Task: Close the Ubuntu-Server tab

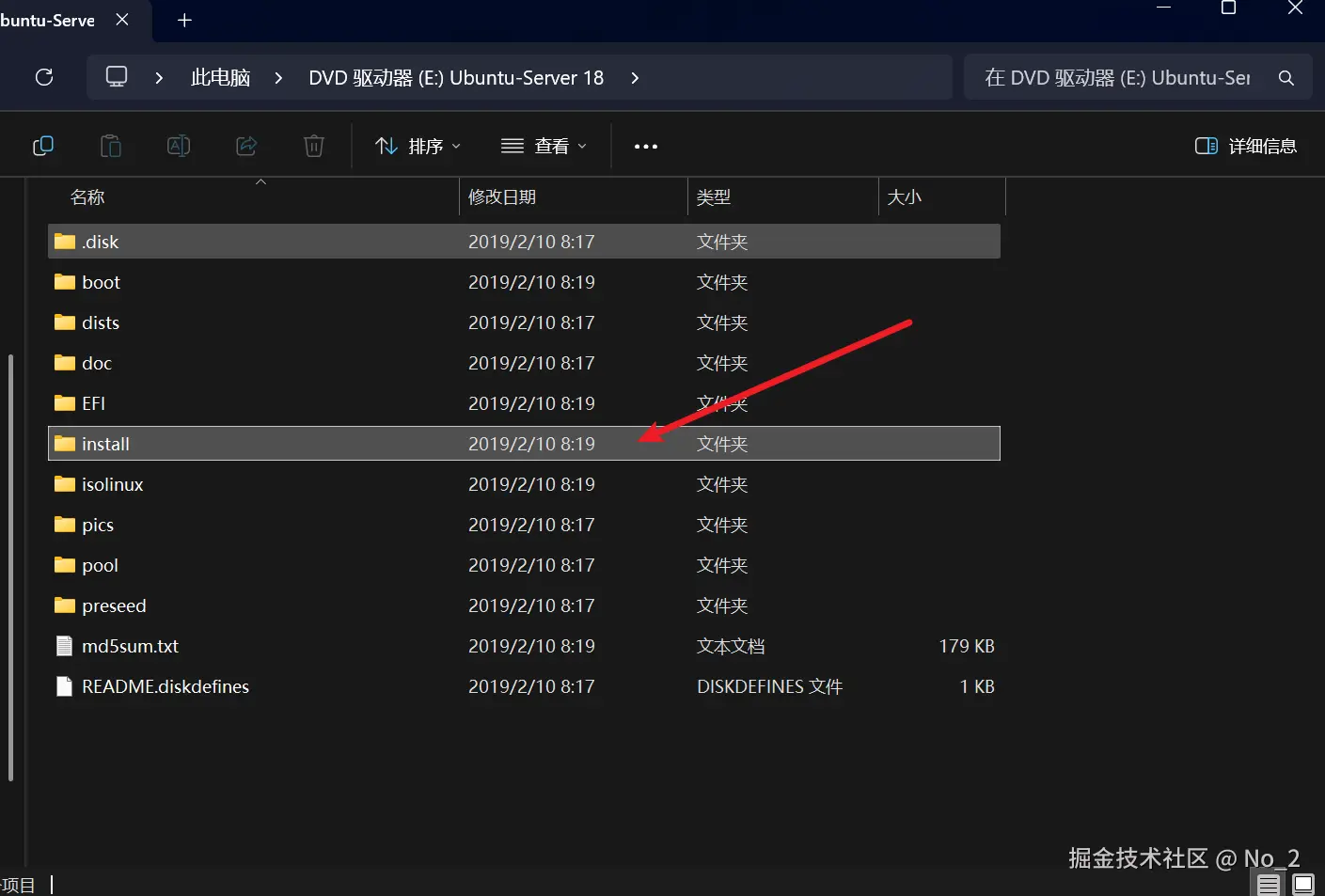Action: pos(122,20)
